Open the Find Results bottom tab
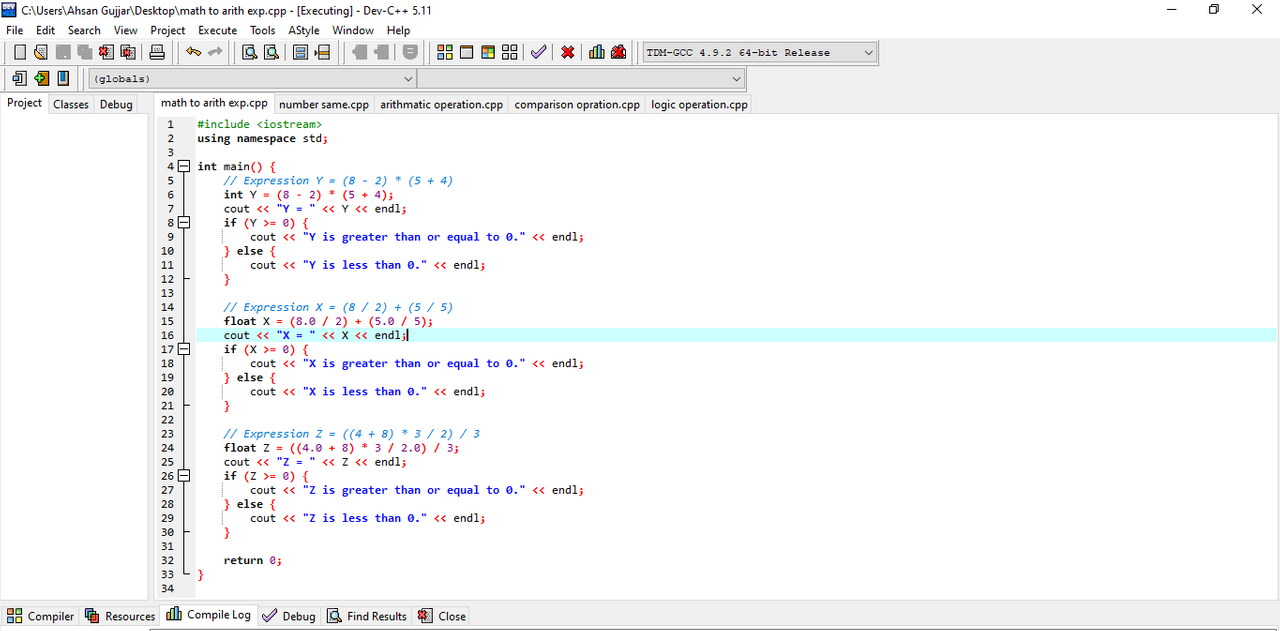Viewport: 1280px width, 631px height. click(367, 616)
